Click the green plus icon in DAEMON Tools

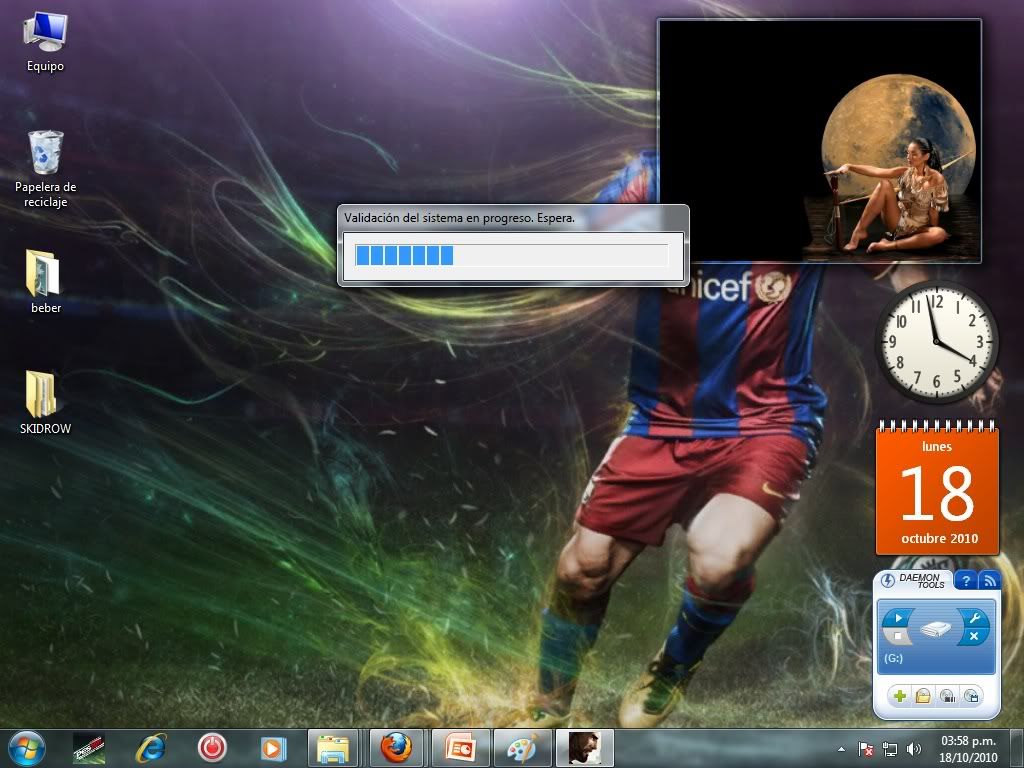(900, 696)
